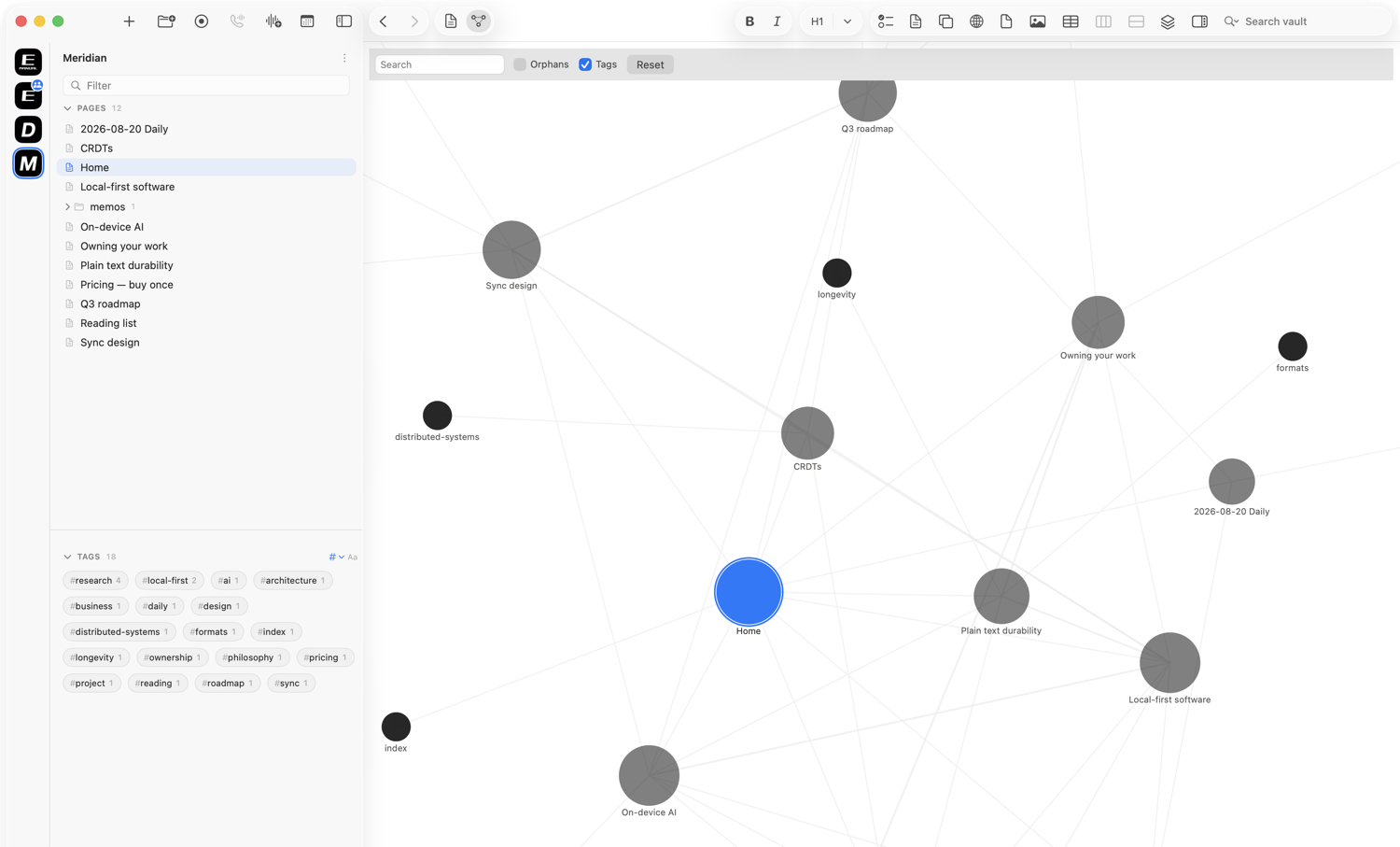Filter by #research tag

95,581
